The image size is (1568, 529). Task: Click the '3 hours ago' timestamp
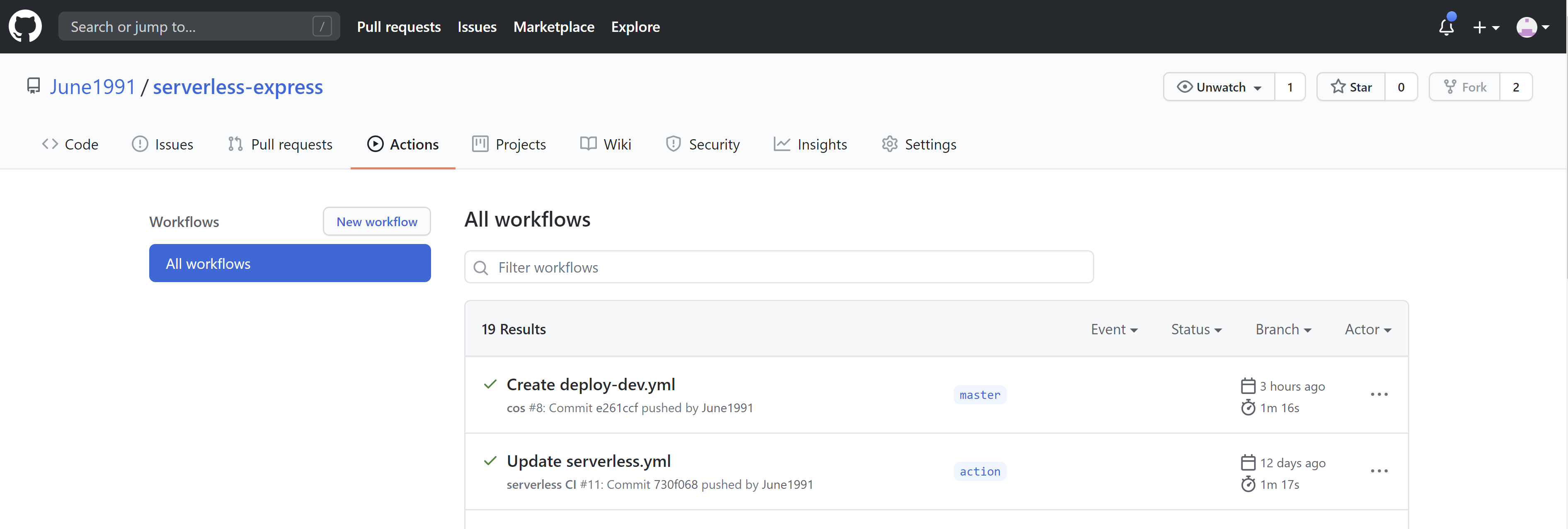tap(1292, 386)
